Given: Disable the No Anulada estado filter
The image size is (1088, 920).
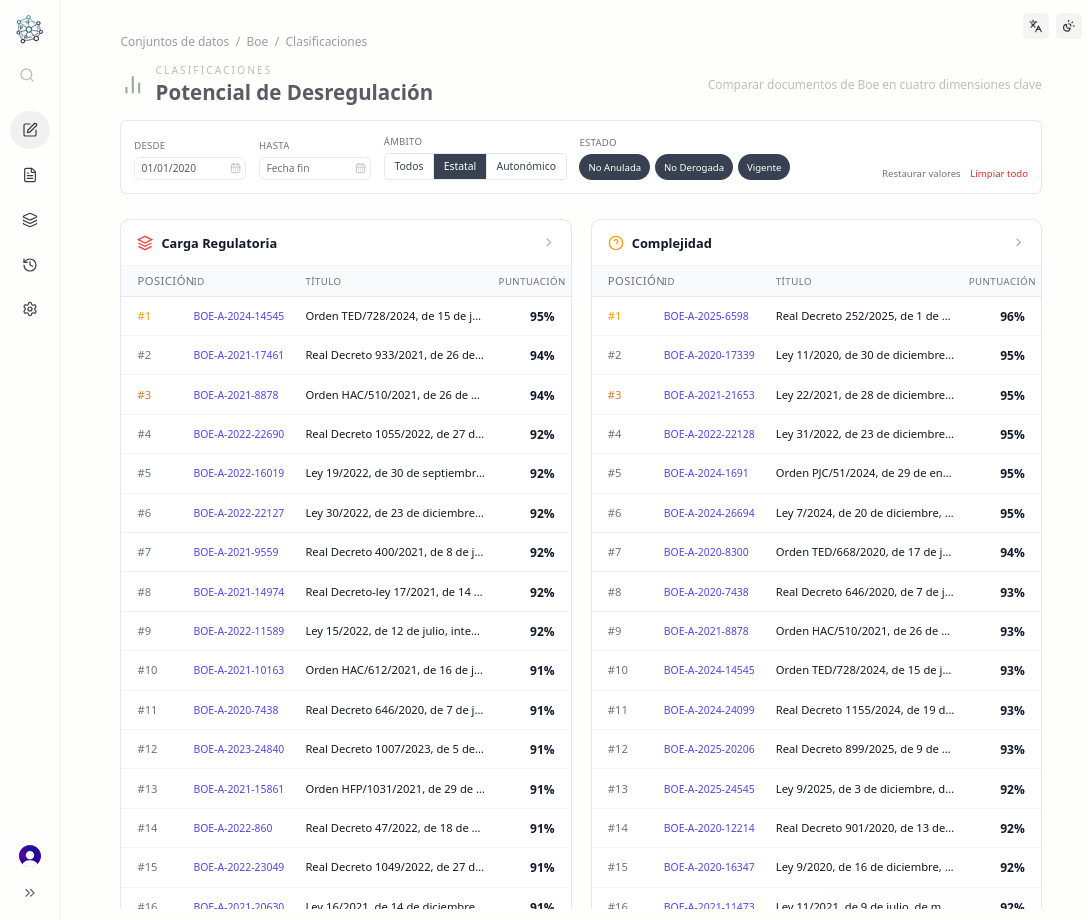Looking at the screenshot, I should [614, 167].
